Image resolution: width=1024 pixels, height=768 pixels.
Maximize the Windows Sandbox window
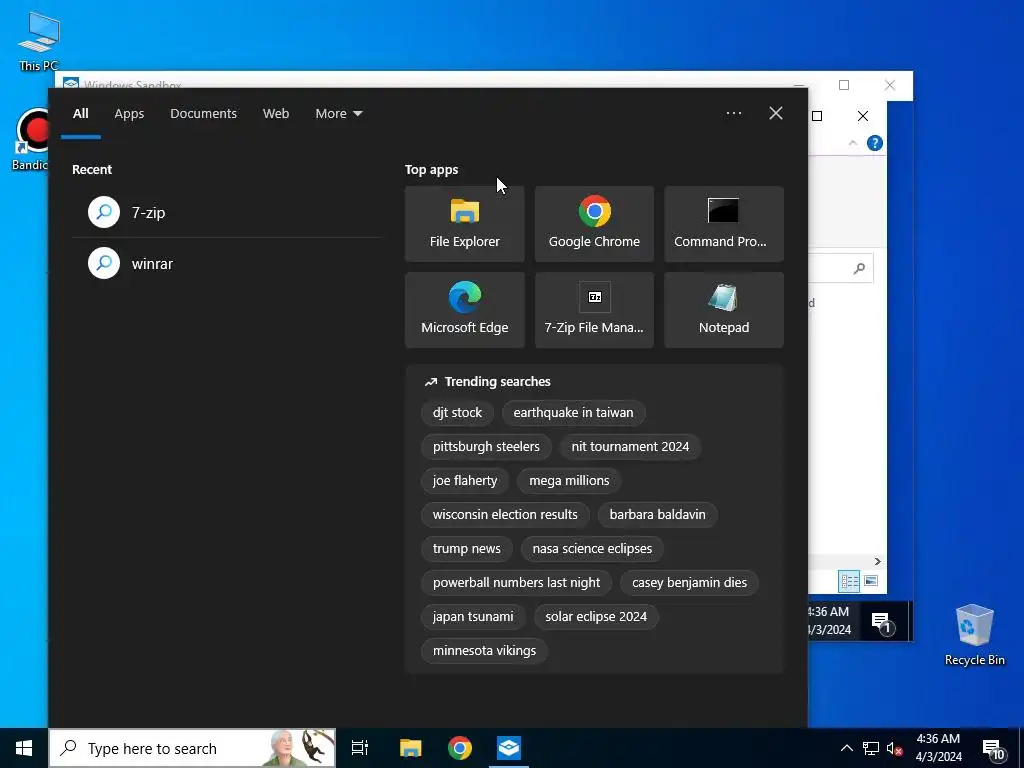coord(844,85)
